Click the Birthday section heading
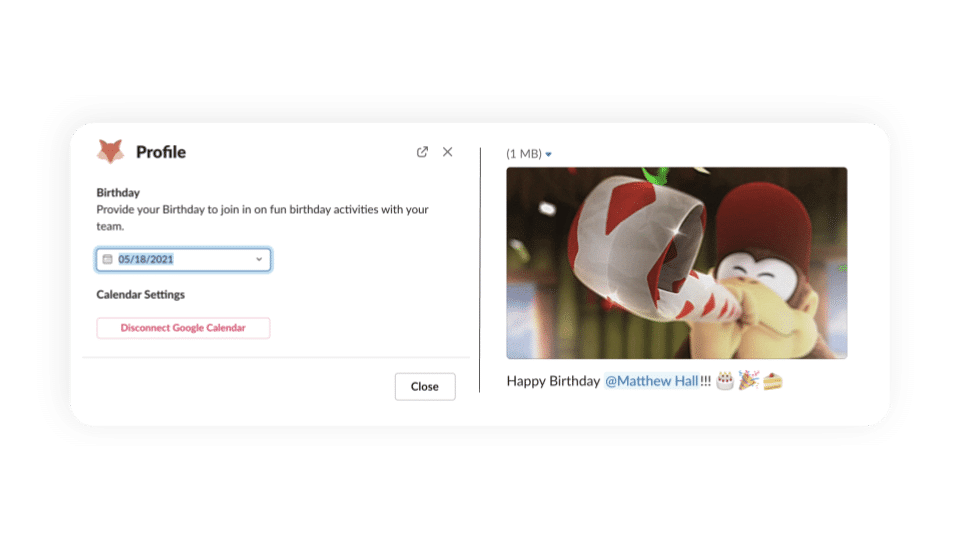The height and width of the screenshot is (540, 960). pyautogui.click(x=118, y=192)
